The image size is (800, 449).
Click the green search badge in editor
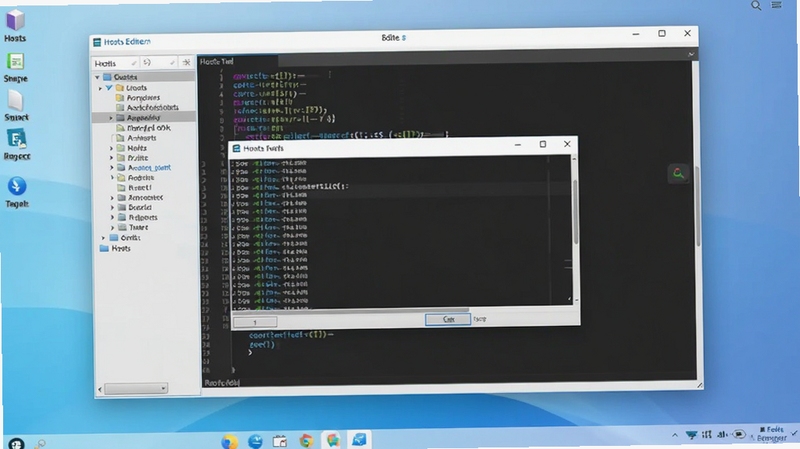pyautogui.click(x=678, y=173)
